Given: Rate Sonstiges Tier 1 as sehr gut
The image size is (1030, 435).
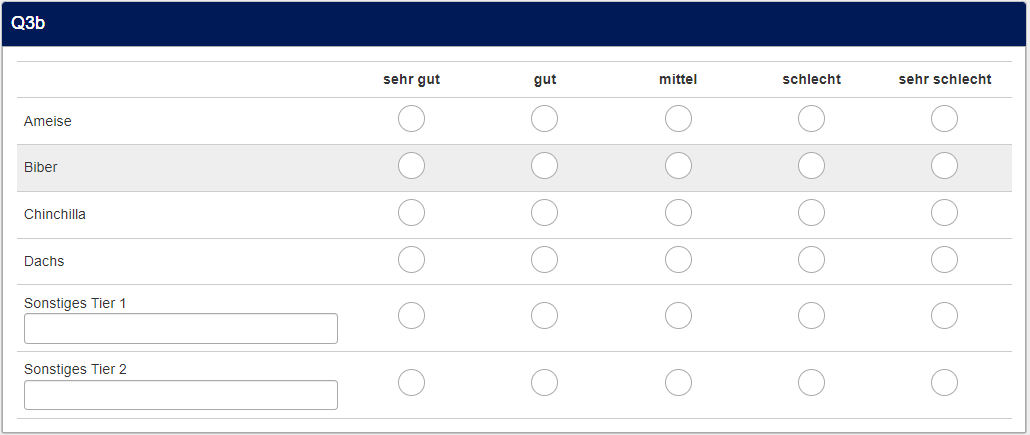Looking at the screenshot, I should pos(411,316).
